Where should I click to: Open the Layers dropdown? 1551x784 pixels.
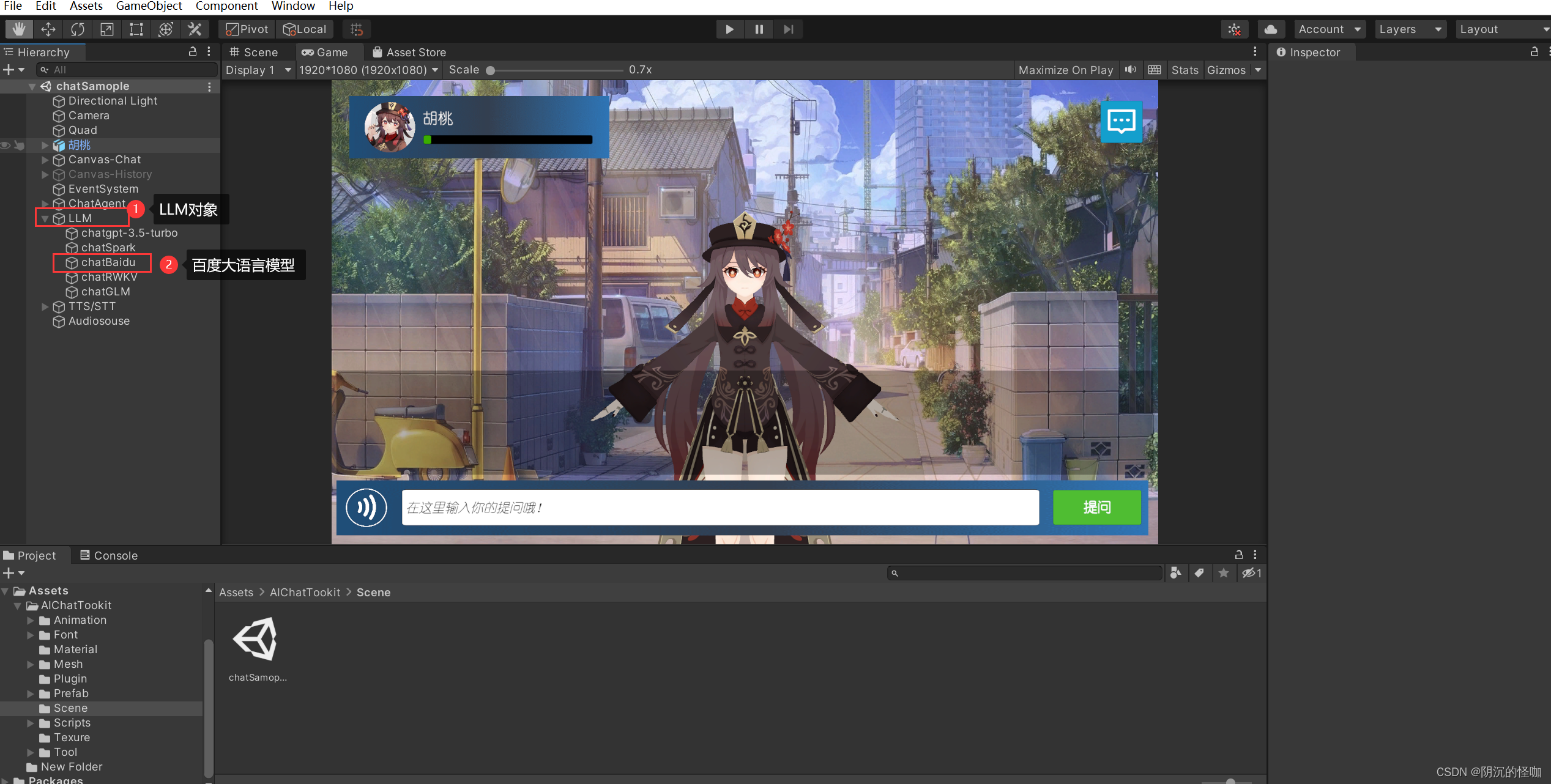(1410, 29)
